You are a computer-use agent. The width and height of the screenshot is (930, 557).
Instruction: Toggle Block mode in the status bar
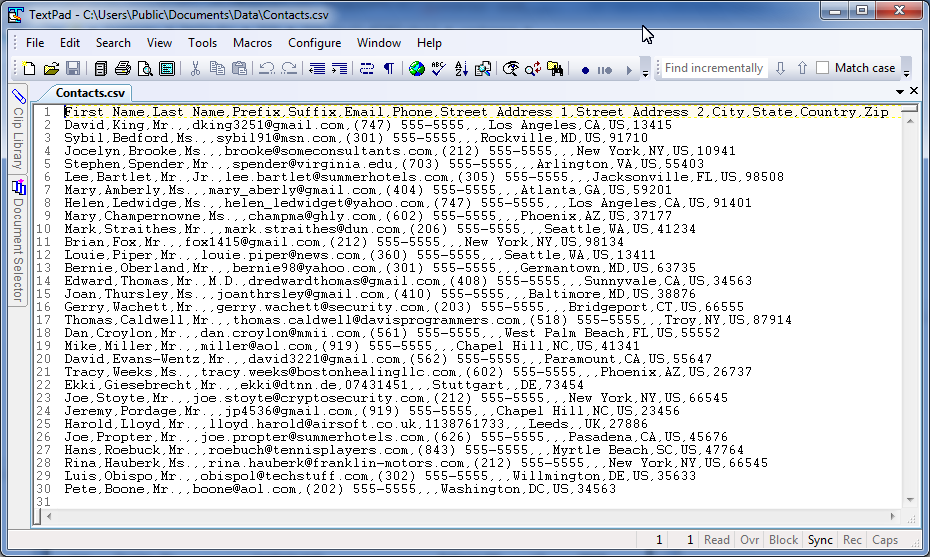pyautogui.click(x=783, y=540)
